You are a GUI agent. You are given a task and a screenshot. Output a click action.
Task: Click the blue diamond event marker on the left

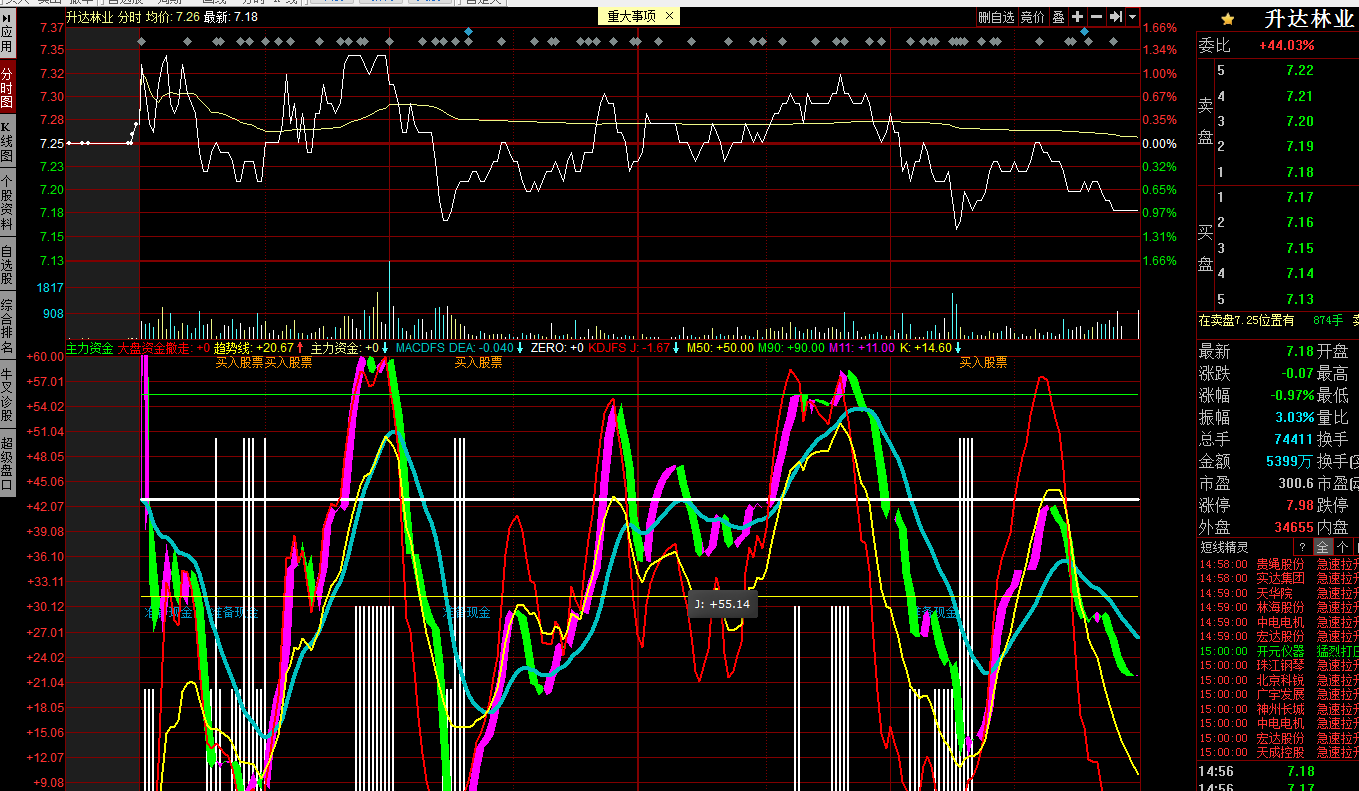(468, 32)
